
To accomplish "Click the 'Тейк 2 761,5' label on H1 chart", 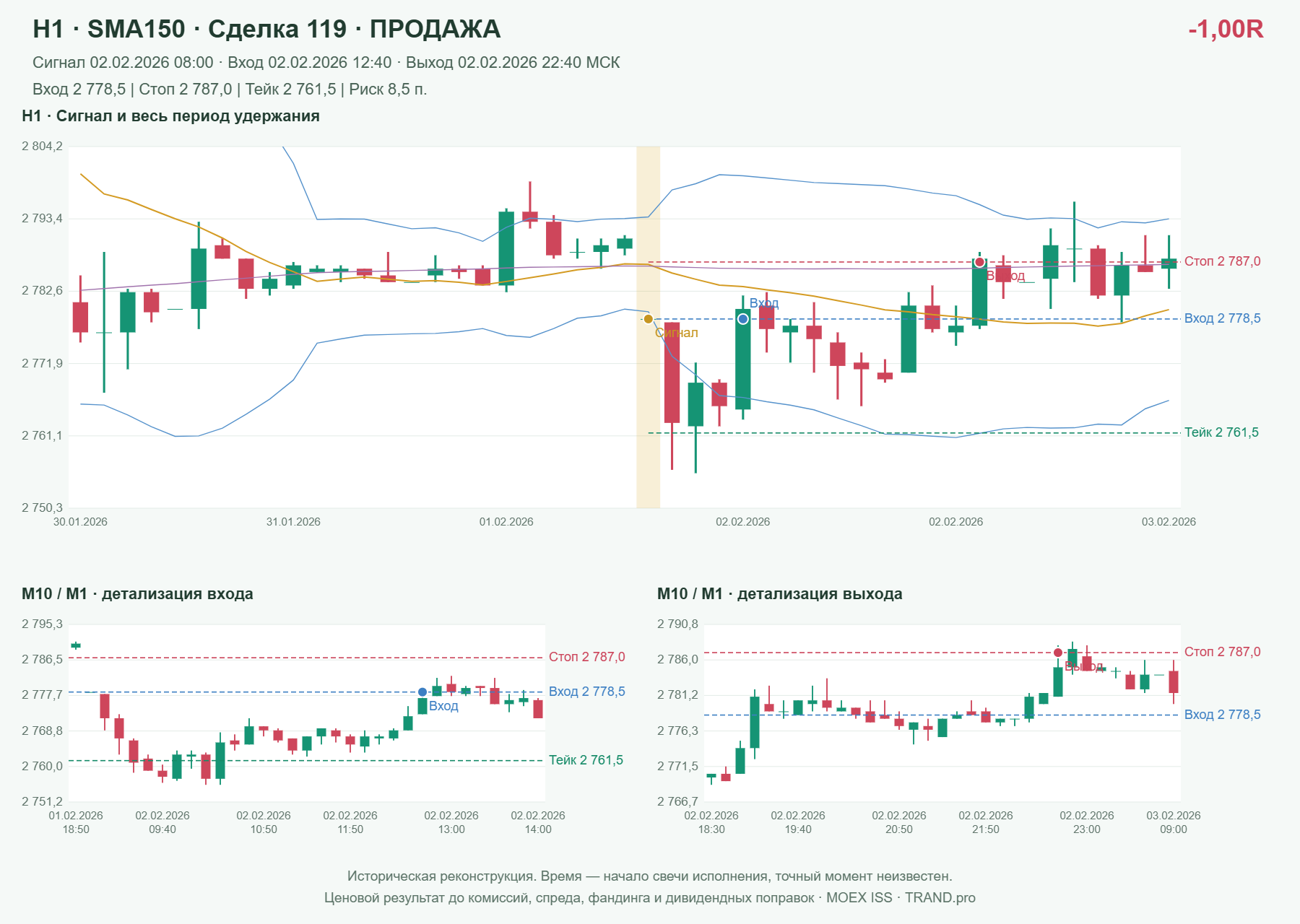I will (1221, 432).
